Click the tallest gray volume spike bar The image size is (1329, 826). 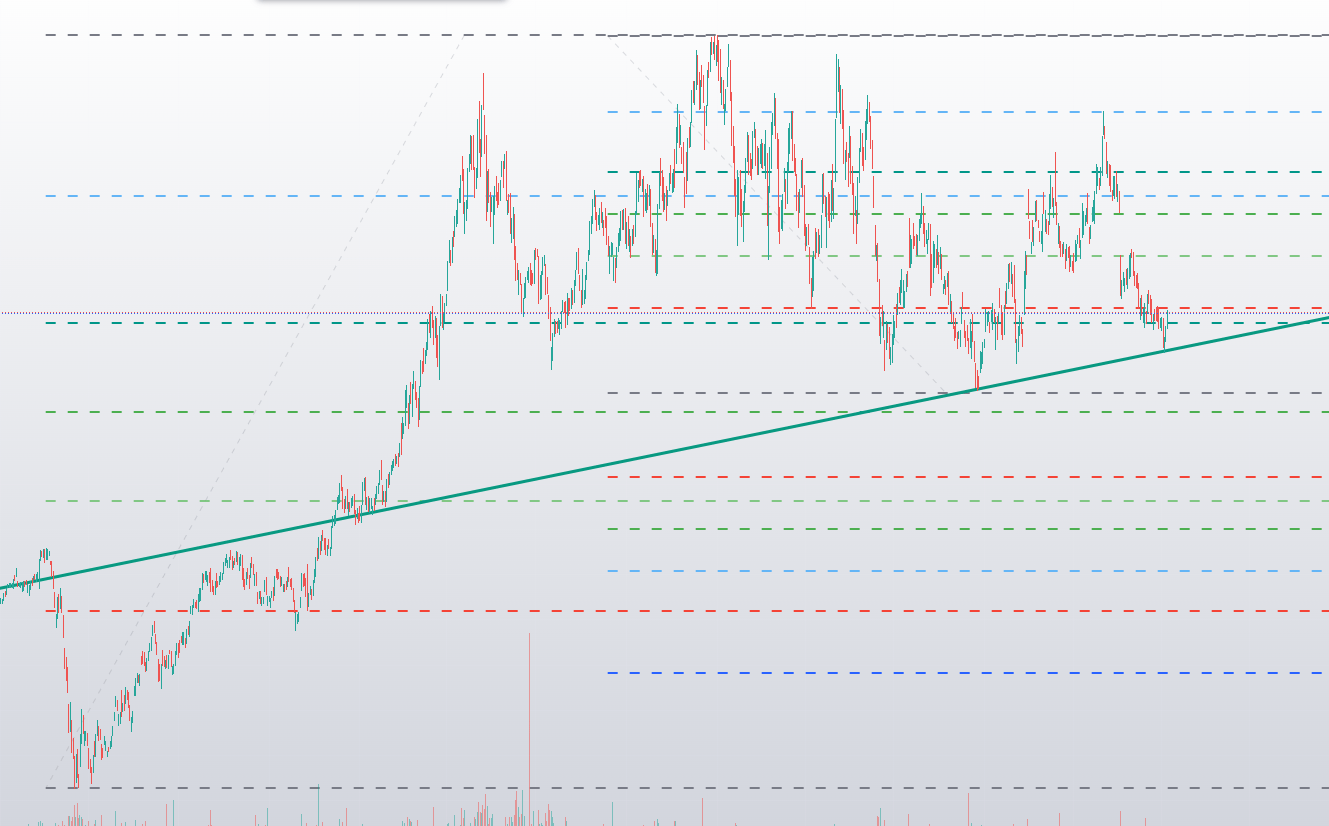[x=529, y=728]
